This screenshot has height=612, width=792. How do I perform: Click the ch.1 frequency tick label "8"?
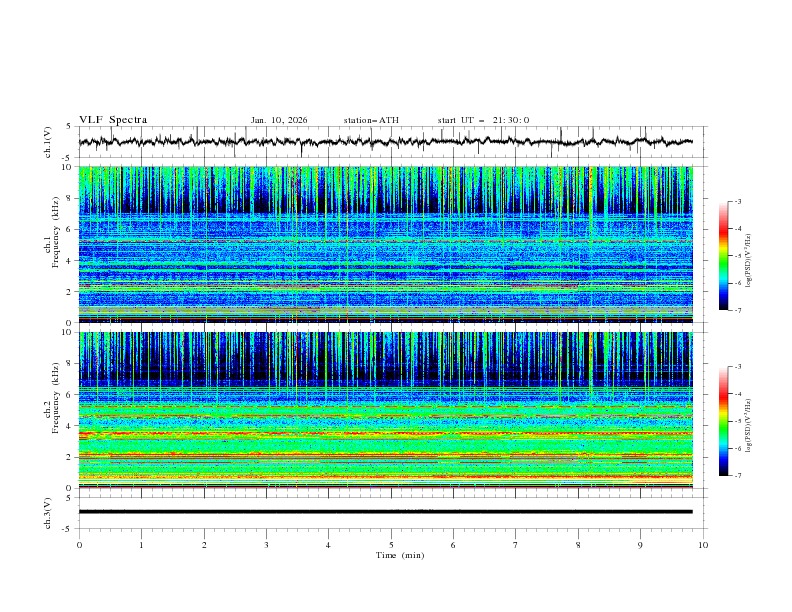pyautogui.click(x=69, y=198)
